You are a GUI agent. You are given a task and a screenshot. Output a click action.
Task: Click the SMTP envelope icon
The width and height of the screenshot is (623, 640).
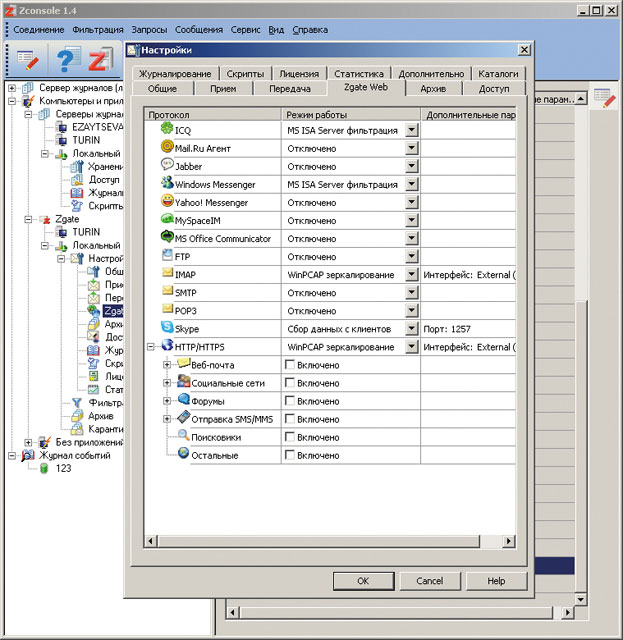(x=167, y=290)
